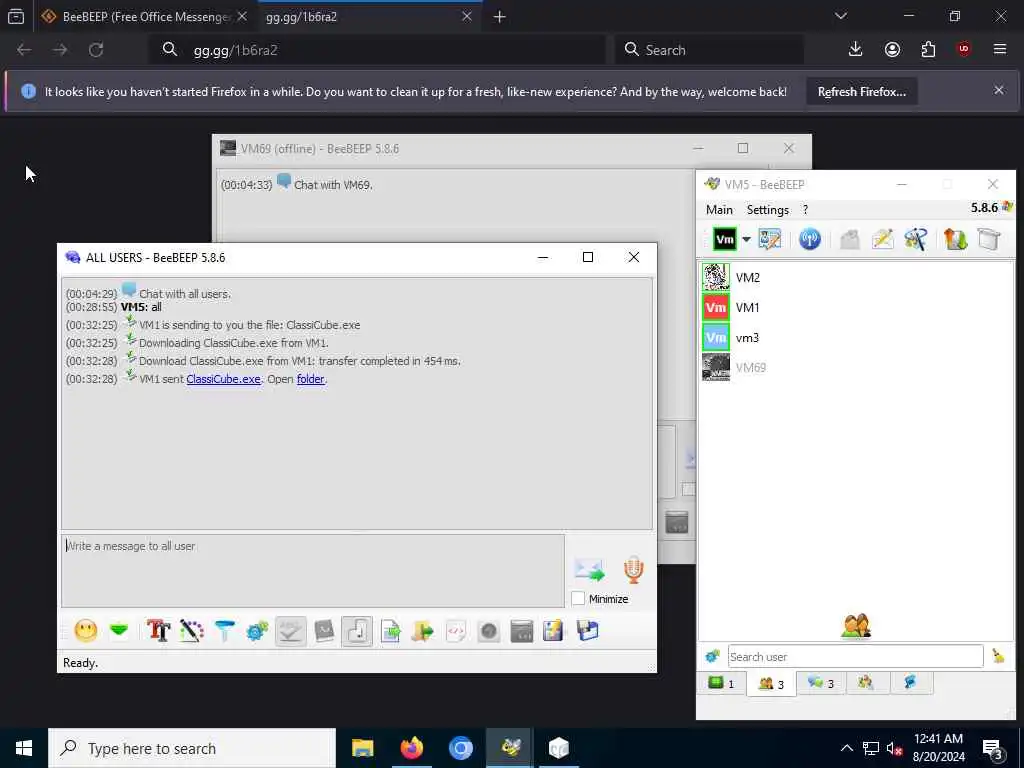This screenshot has height=768, width=1024.
Task: Click the two-people icon above search box
Action: point(856,626)
